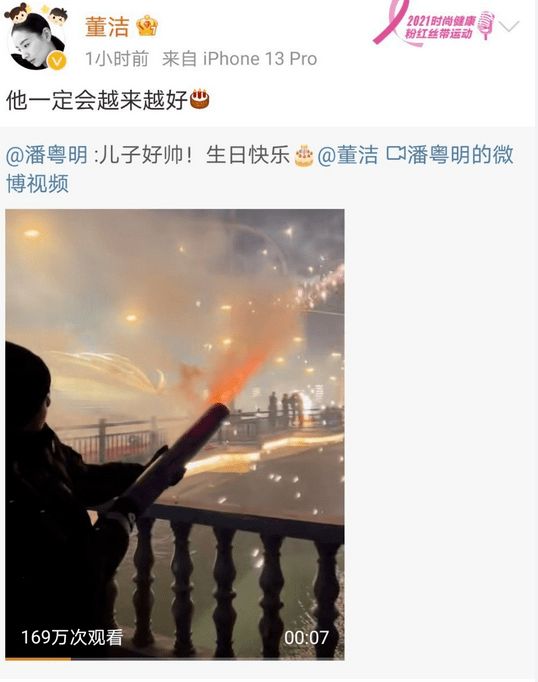Click the 1小时前 timestamp
Screen dimensions: 538x682
[x=117, y=59]
